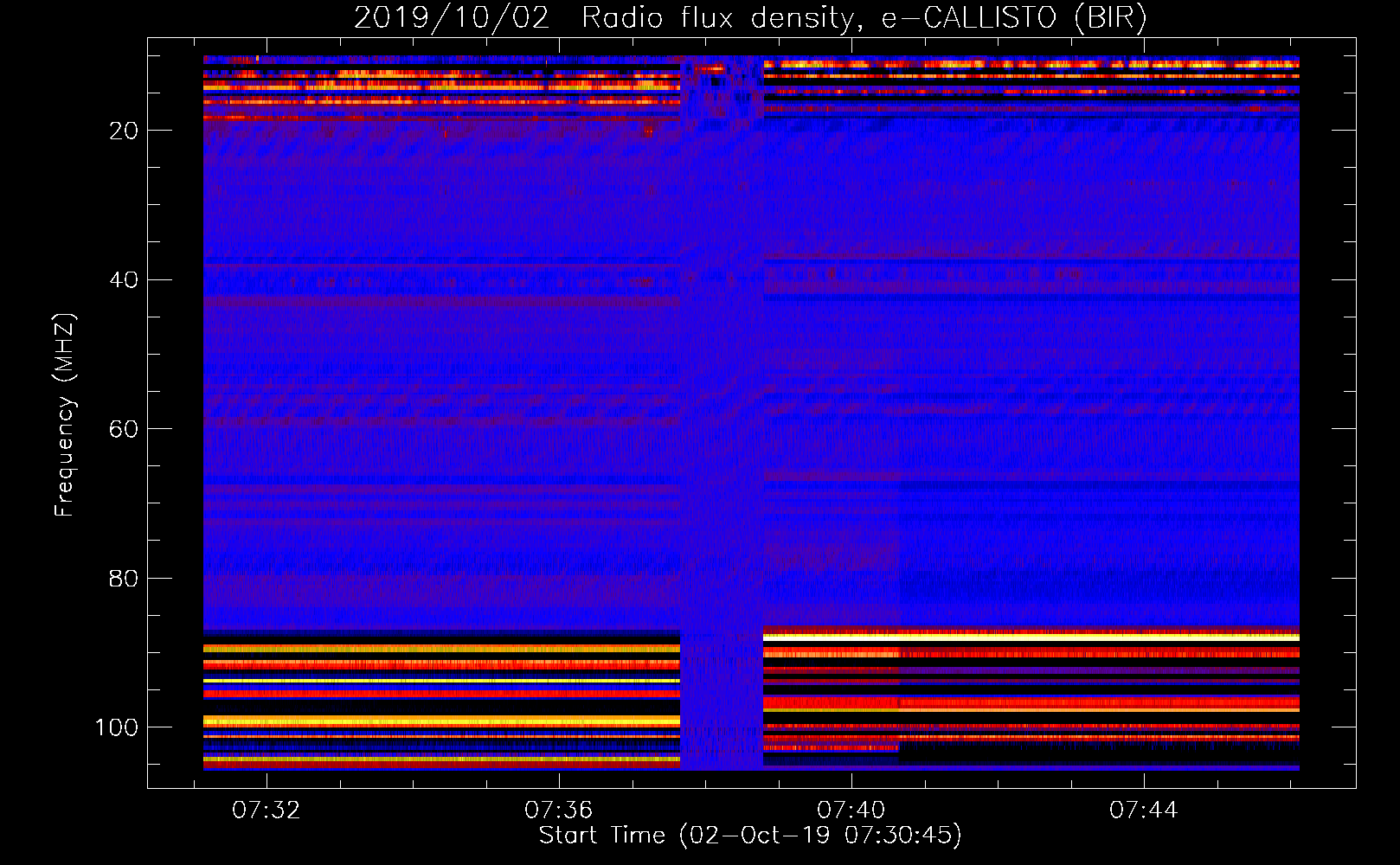1400x865 pixels.
Task: Click the '07:44' time tick label
Action: pos(1144,811)
